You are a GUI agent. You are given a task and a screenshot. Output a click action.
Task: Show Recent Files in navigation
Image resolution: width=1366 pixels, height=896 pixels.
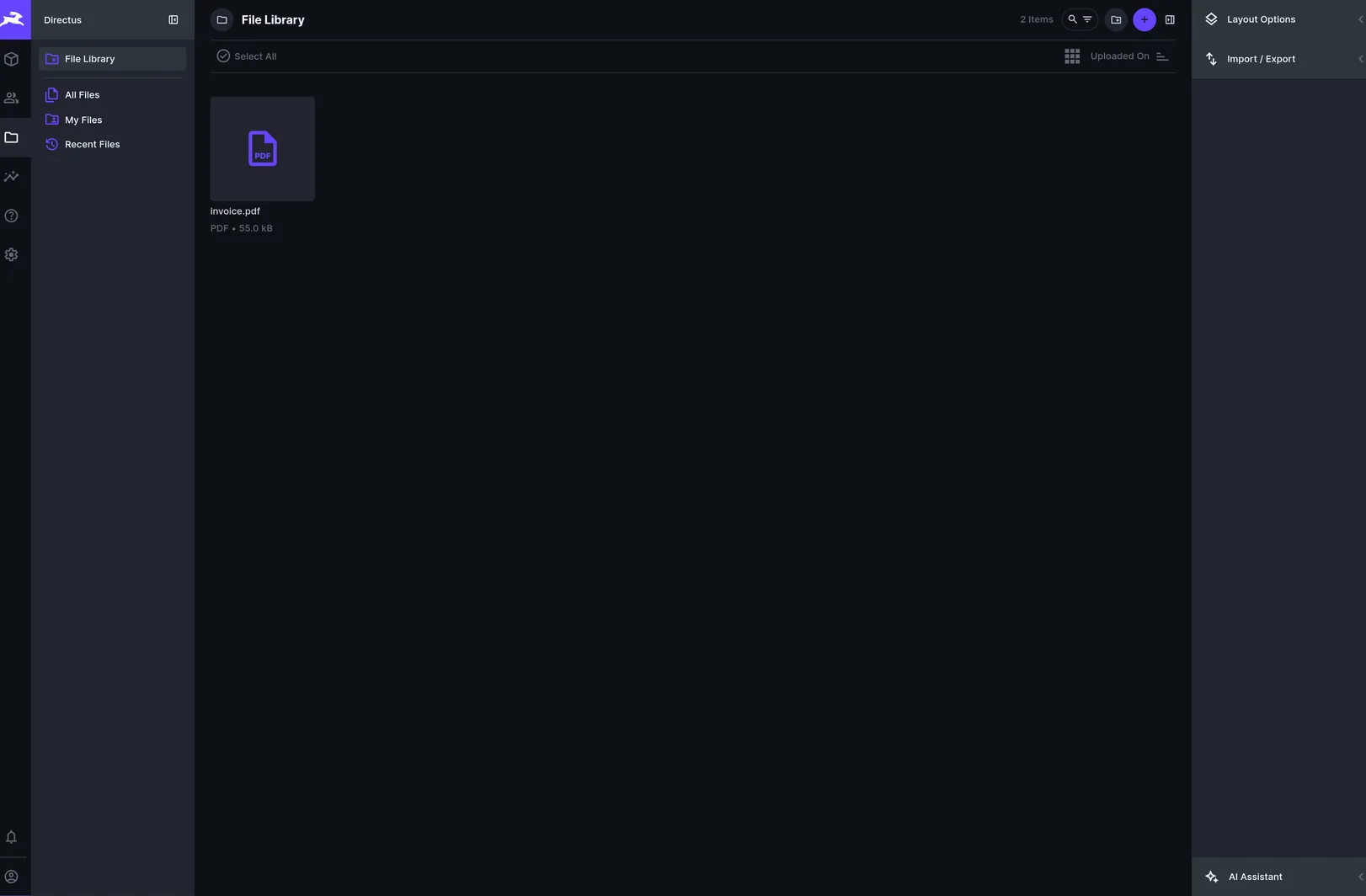point(113,144)
